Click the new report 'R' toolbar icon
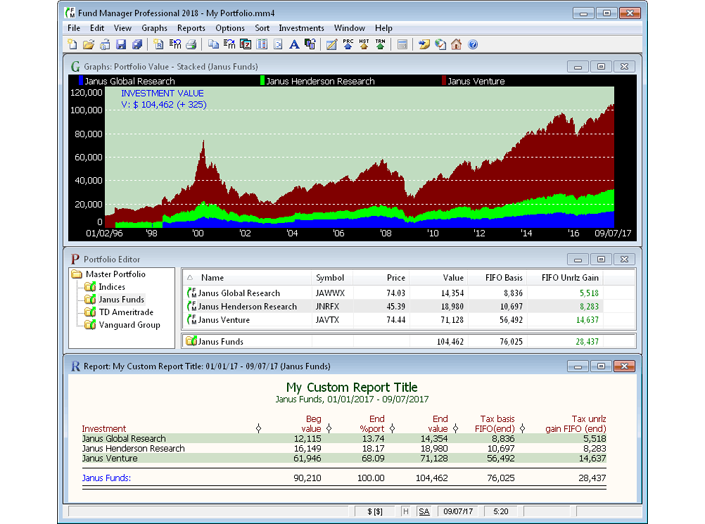This screenshot has width=705, height=524. 159,44
